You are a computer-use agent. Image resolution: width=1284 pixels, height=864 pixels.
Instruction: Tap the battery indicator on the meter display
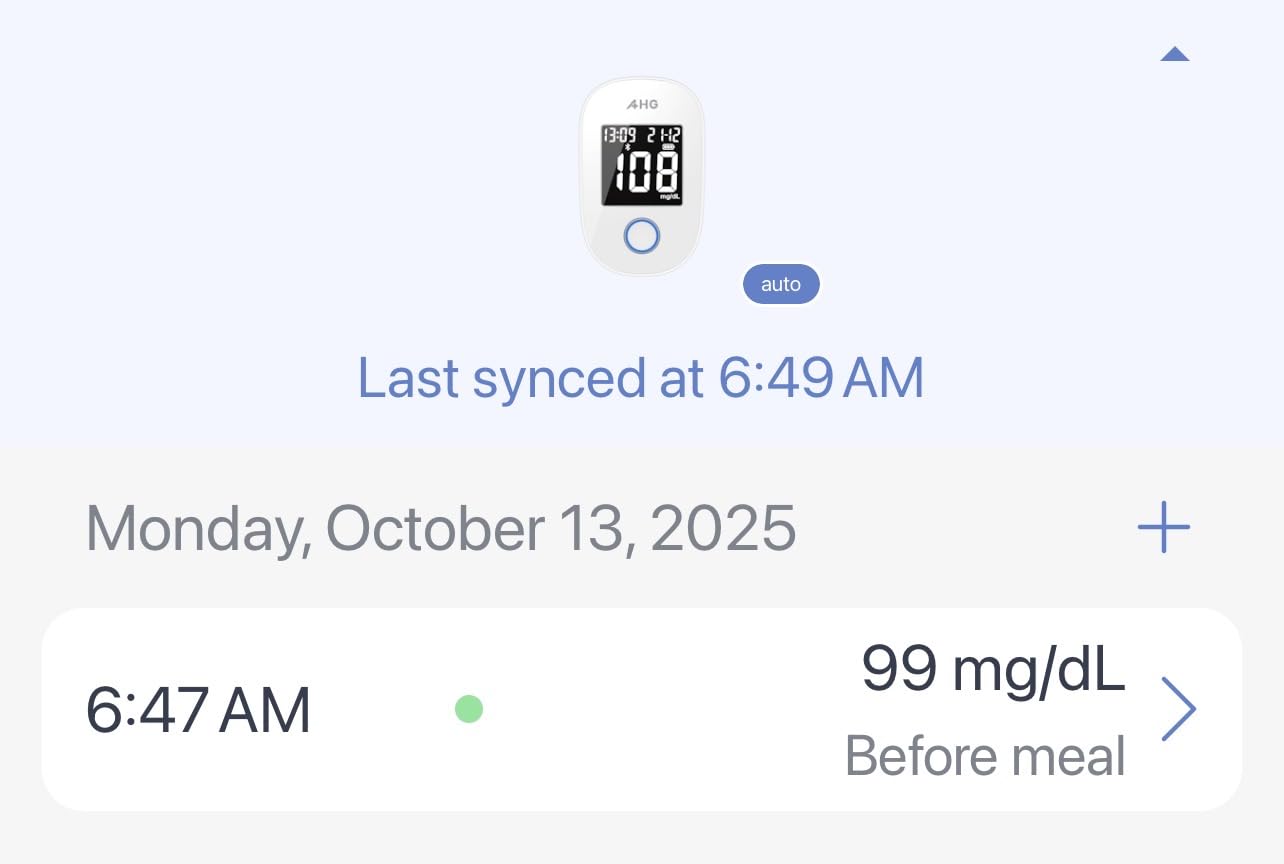coord(667,145)
